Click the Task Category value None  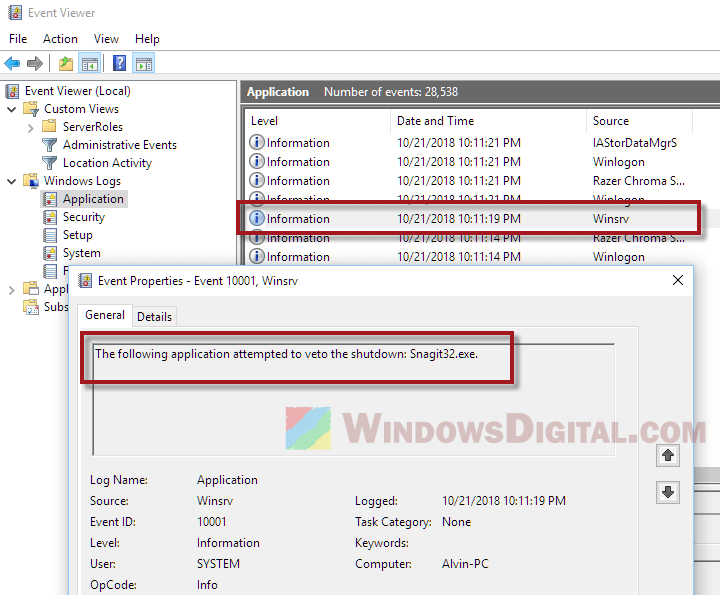click(456, 522)
